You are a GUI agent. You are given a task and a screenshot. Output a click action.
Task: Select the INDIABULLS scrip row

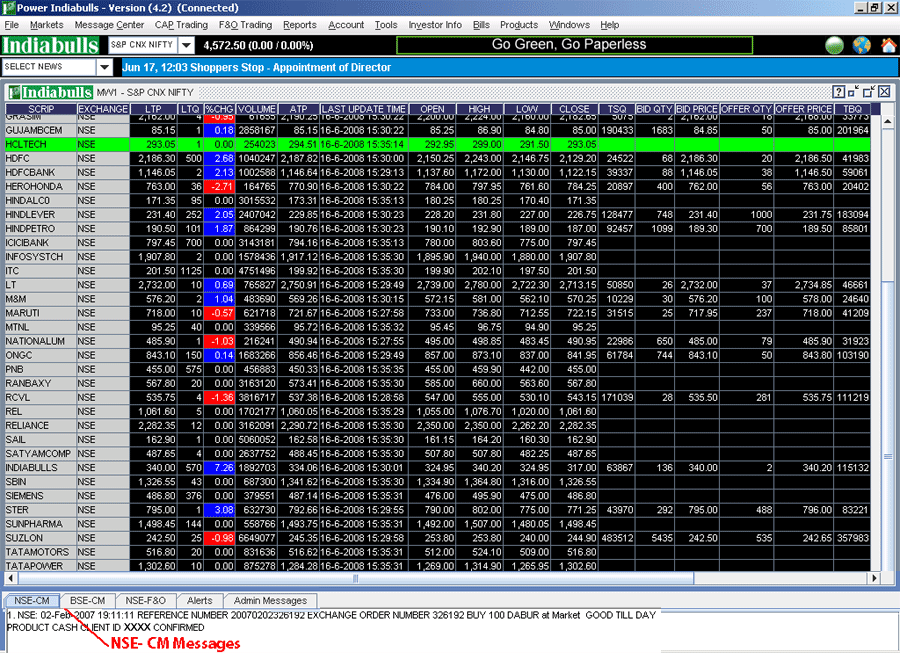coord(437,468)
